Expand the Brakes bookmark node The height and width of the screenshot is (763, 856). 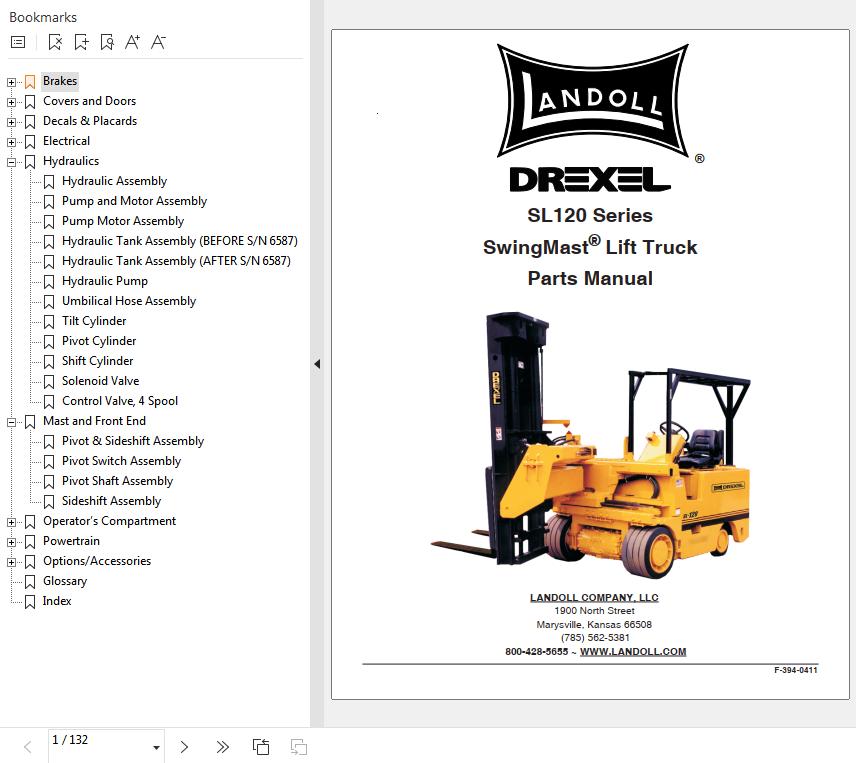[12, 82]
